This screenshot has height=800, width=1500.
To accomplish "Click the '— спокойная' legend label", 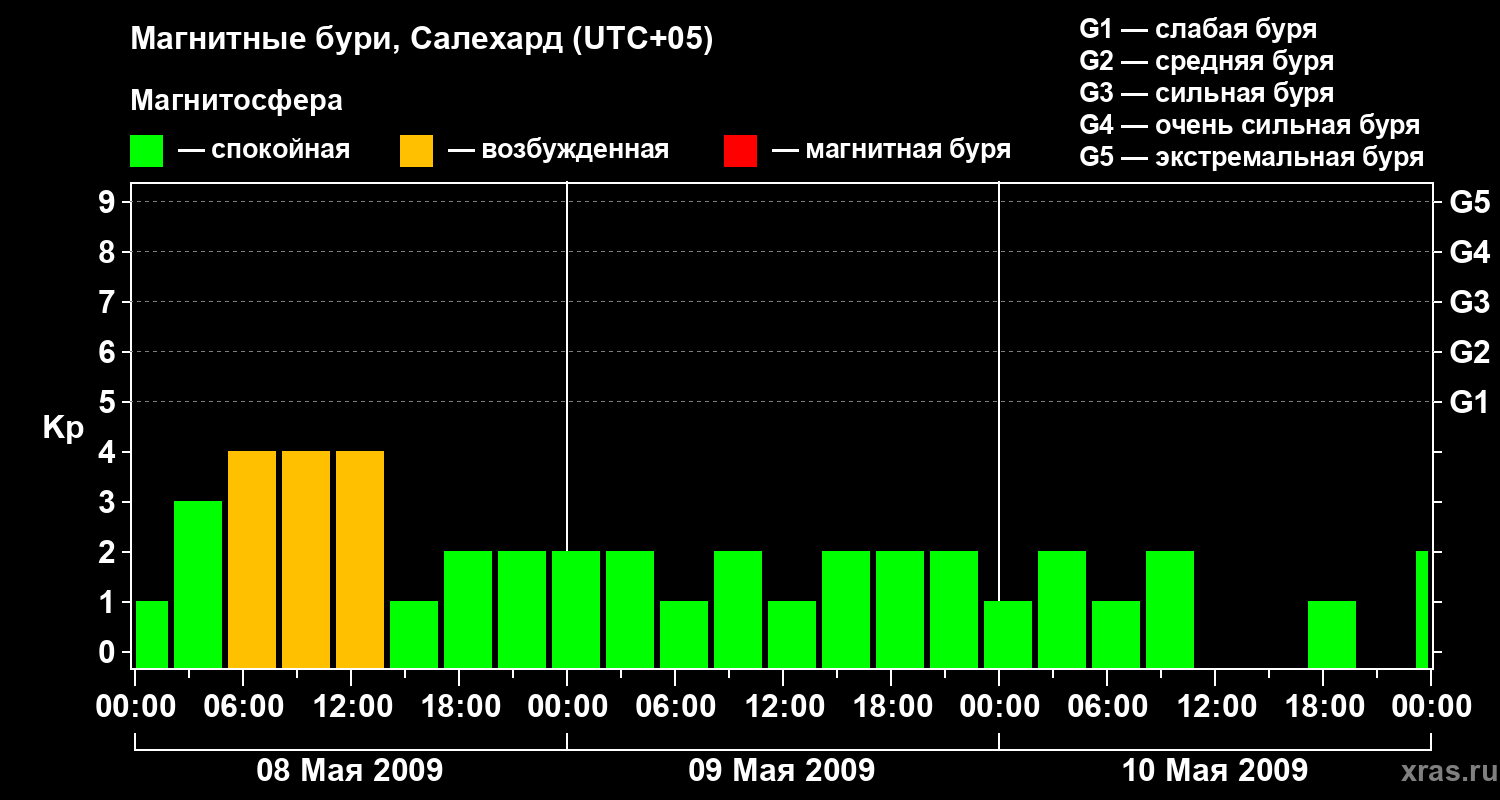I will point(264,151).
